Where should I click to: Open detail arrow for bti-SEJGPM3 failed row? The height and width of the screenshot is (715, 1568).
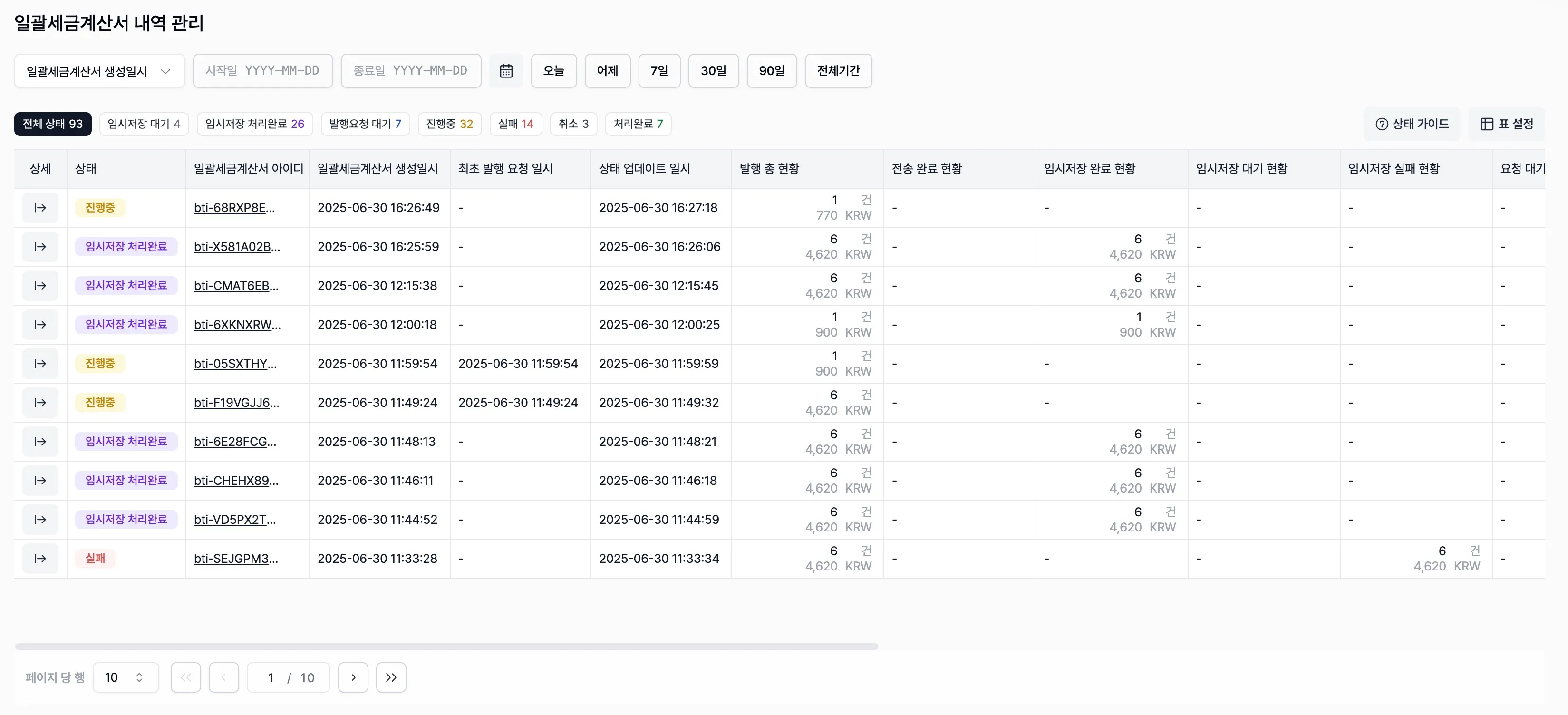(x=40, y=558)
